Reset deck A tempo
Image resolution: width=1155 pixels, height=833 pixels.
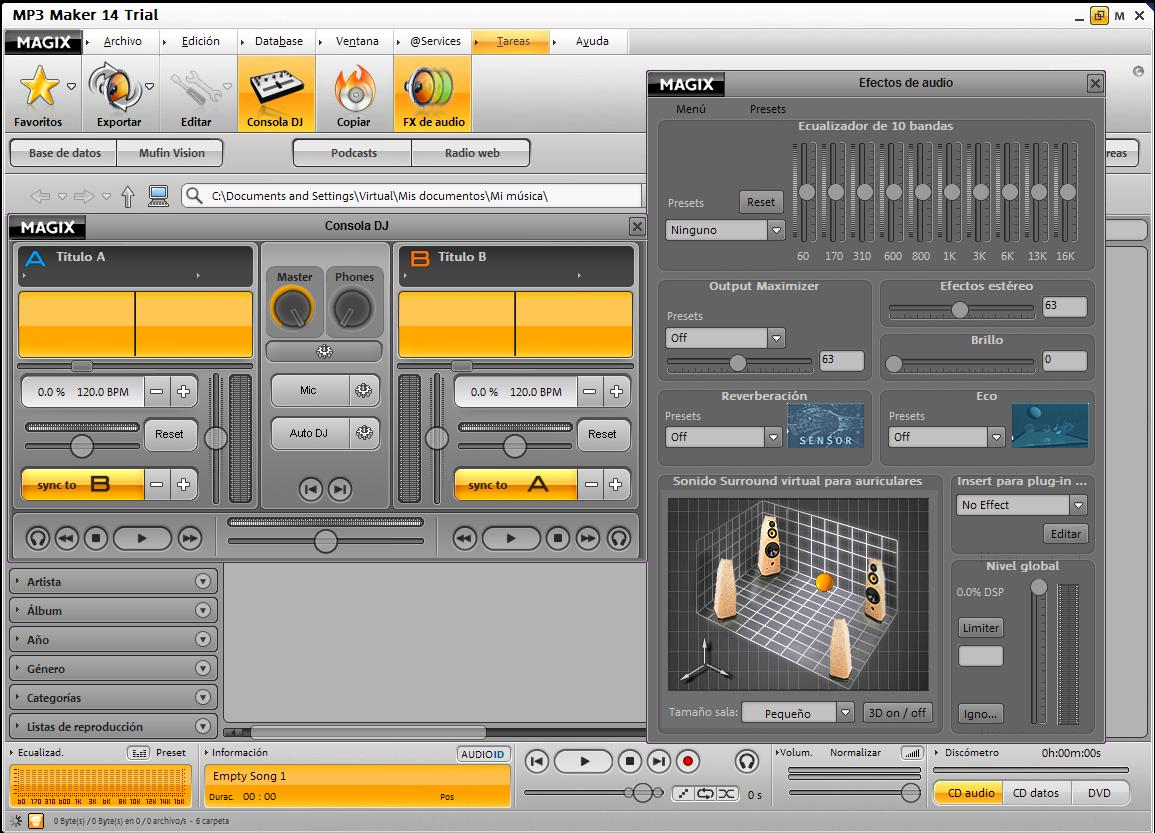169,435
